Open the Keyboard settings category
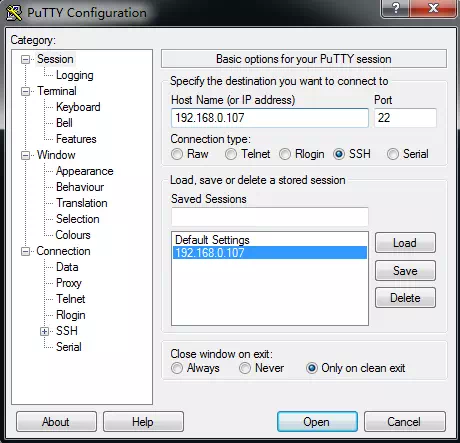Screen dimensions: 460x443 pos(78,107)
